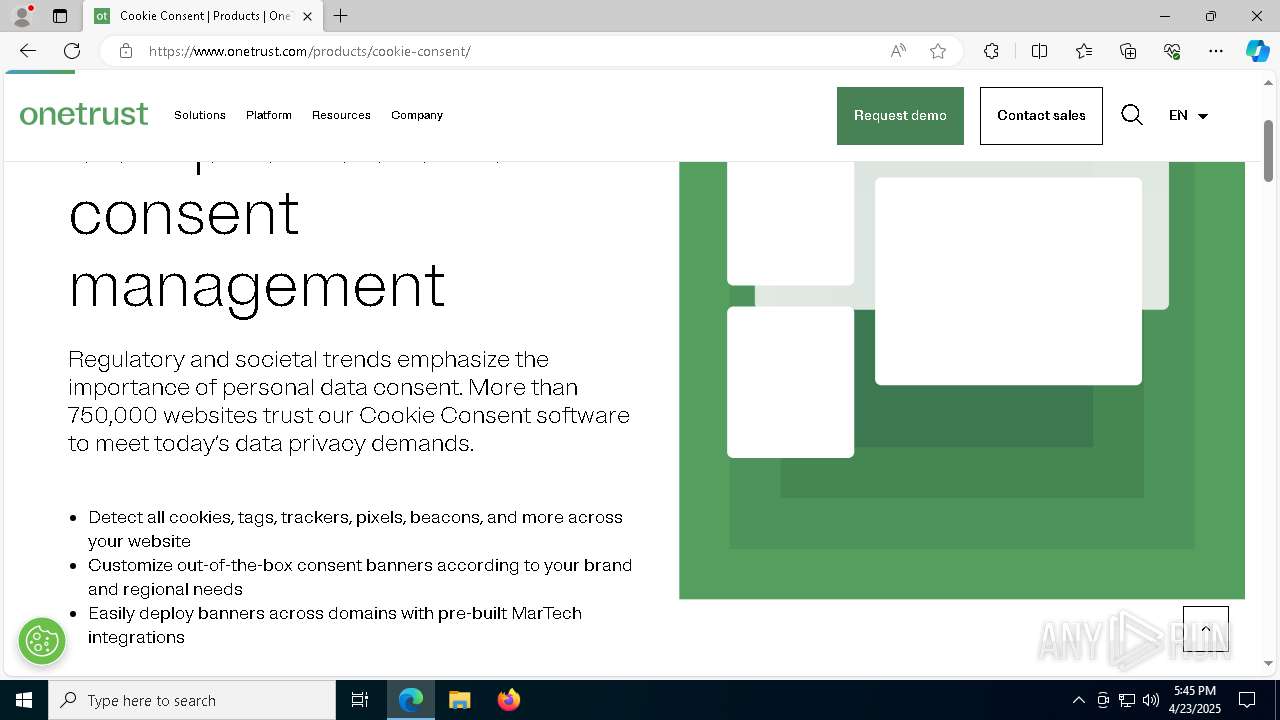Open browser Extensions icon

click(x=991, y=51)
